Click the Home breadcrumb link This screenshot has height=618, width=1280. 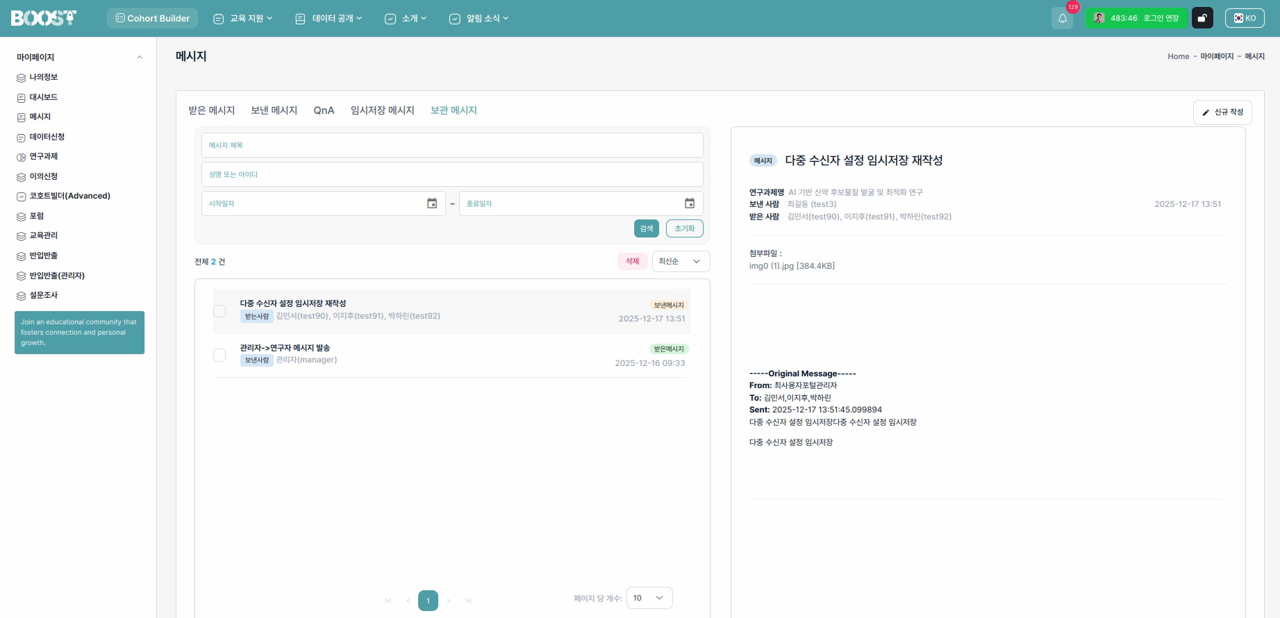1178,56
